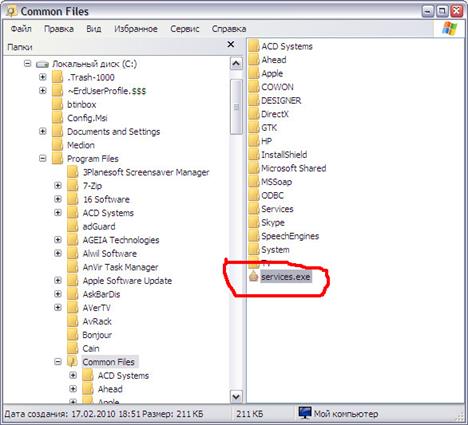Click the DESIGNER folder icon
The height and width of the screenshot is (425, 468).
click(254, 100)
